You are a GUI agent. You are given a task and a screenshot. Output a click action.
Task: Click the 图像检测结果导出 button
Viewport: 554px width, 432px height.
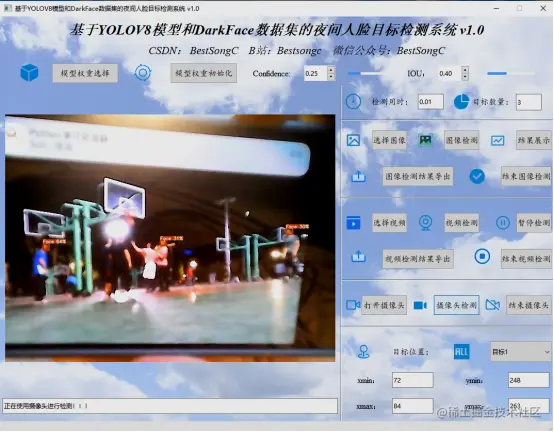[418, 176]
